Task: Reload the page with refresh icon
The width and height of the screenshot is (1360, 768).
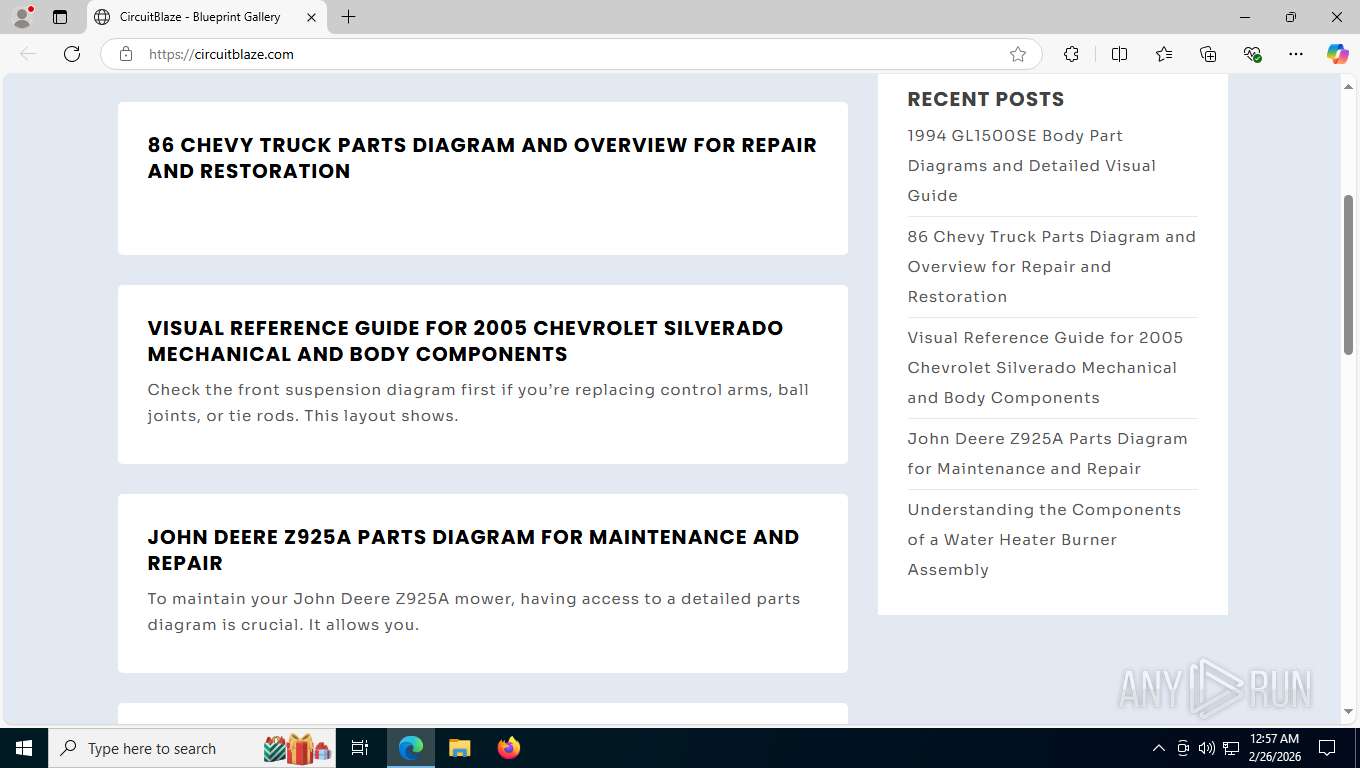Action: pyautogui.click(x=72, y=54)
